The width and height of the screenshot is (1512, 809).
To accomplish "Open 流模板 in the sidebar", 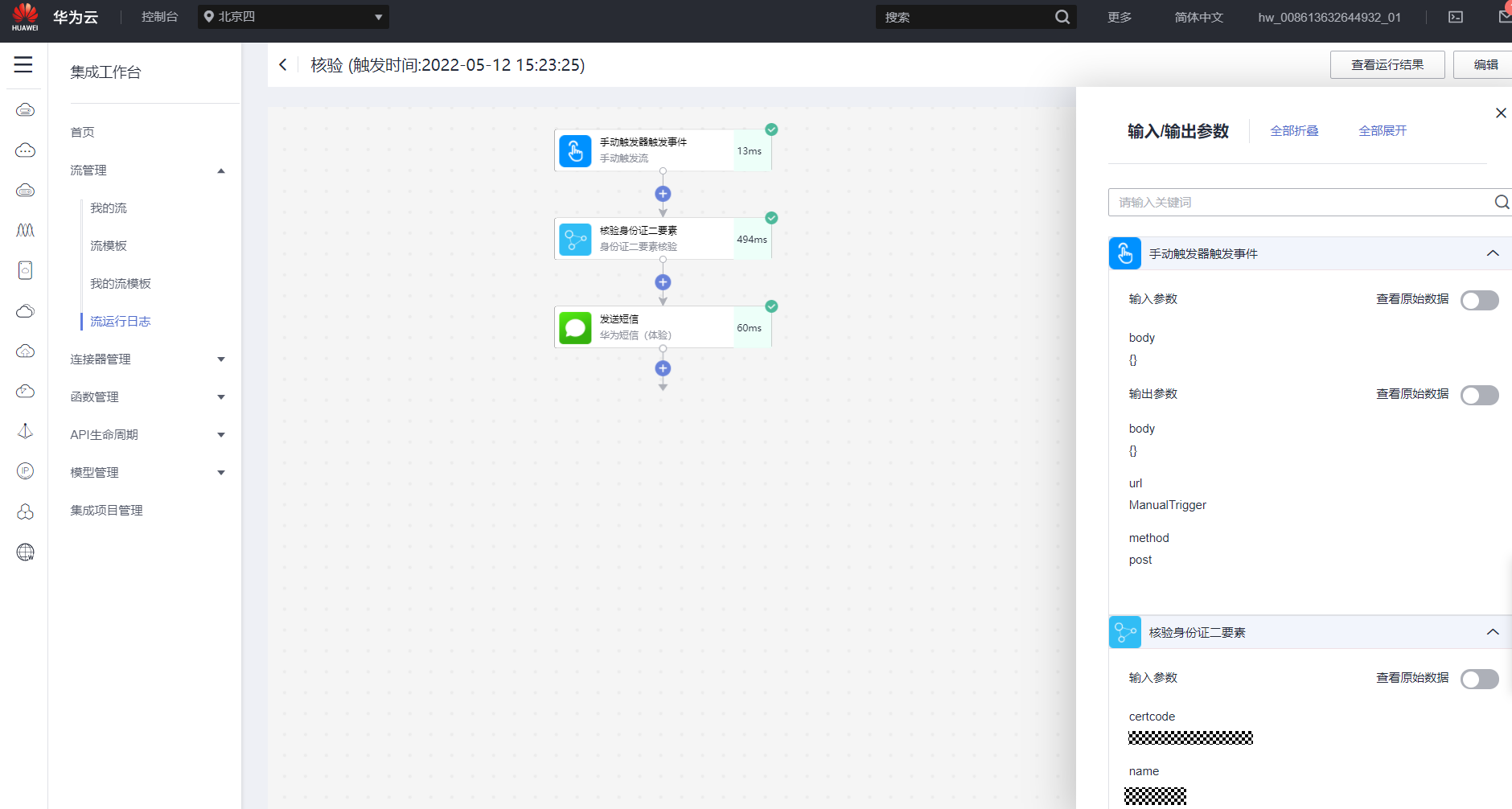I will click(x=109, y=246).
